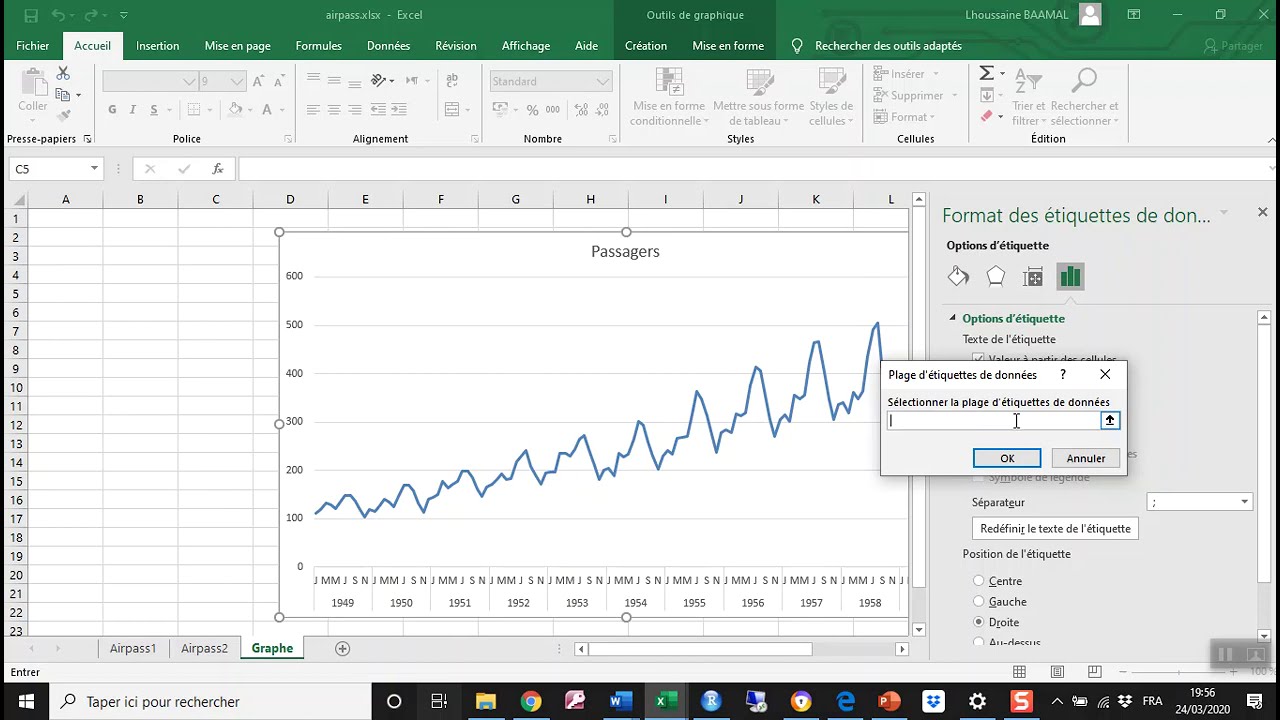Image resolution: width=1280 pixels, height=720 pixels.
Task: Click Redéfinir le texte de l'étiquette button
Action: 1055,528
